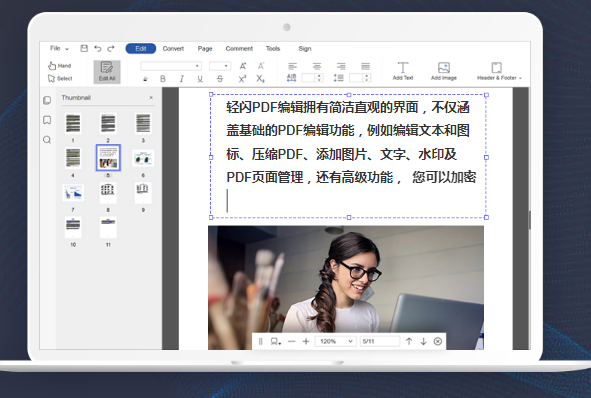The image size is (591, 398).
Task: Redo the last action
Action: click(x=111, y=48)
